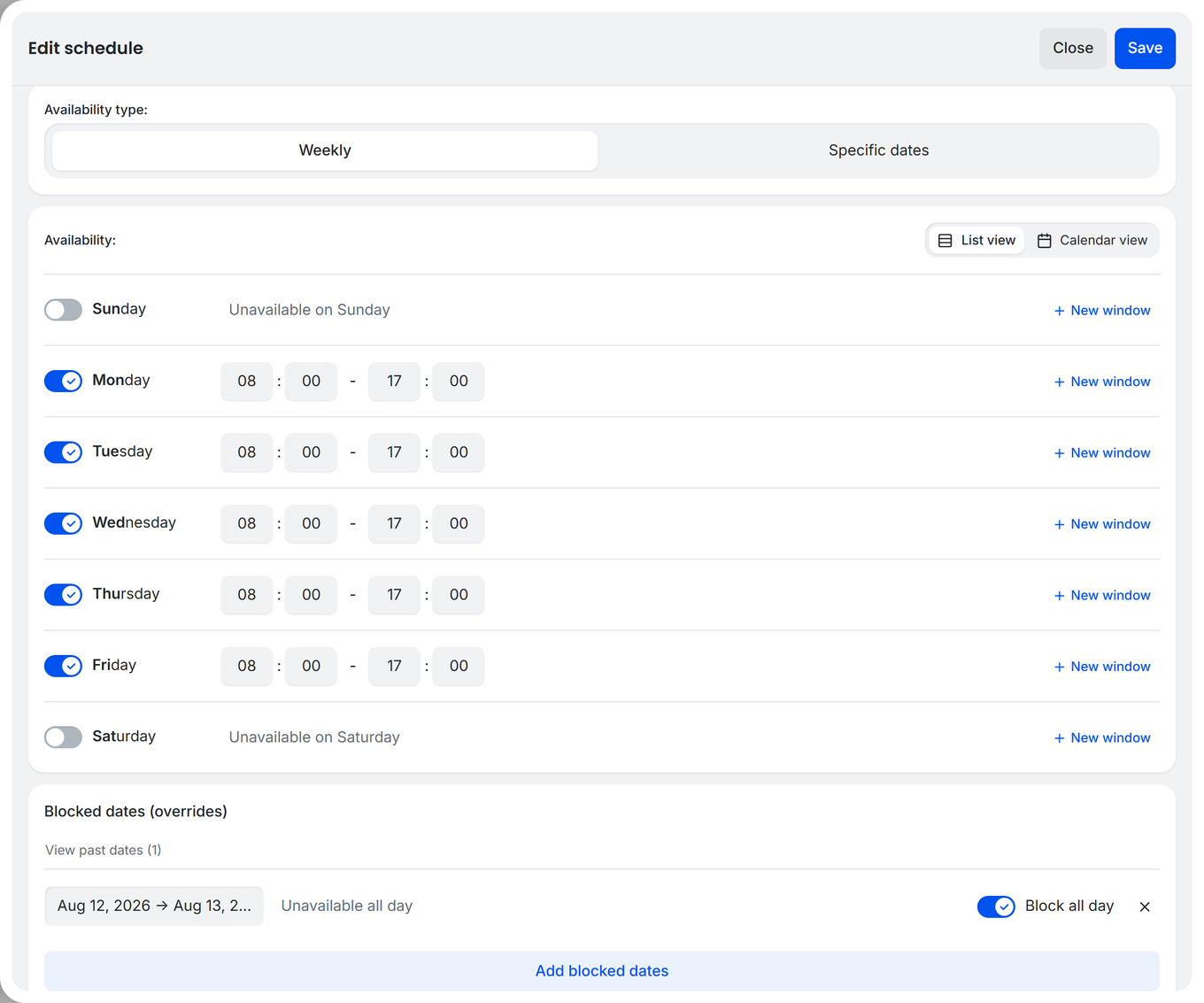Click 'Unavailable on Saturday' text
Viewport: 1204px width, 1003px height.
coord(314,737)
